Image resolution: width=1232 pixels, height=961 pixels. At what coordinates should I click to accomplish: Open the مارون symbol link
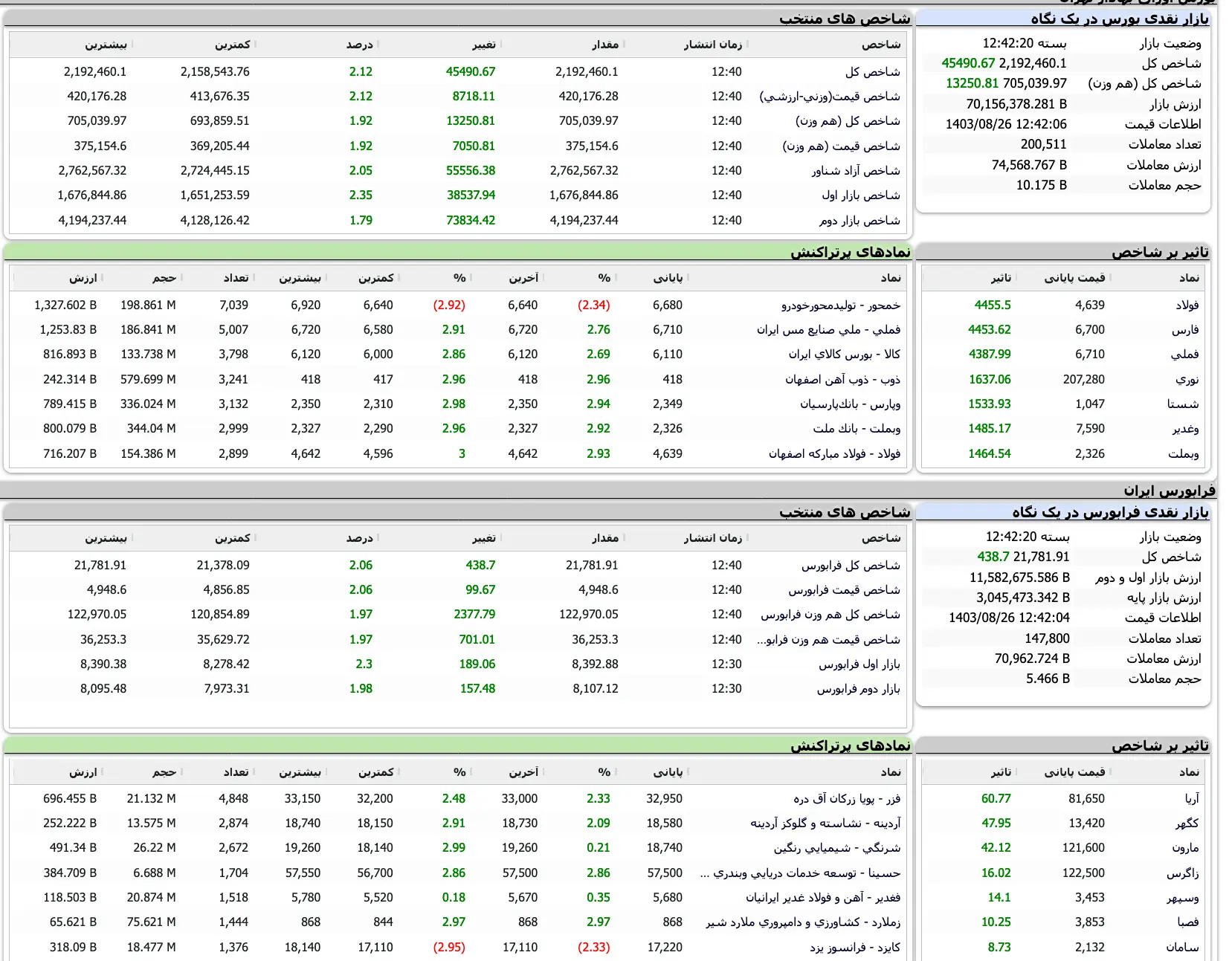point(1185,848)
